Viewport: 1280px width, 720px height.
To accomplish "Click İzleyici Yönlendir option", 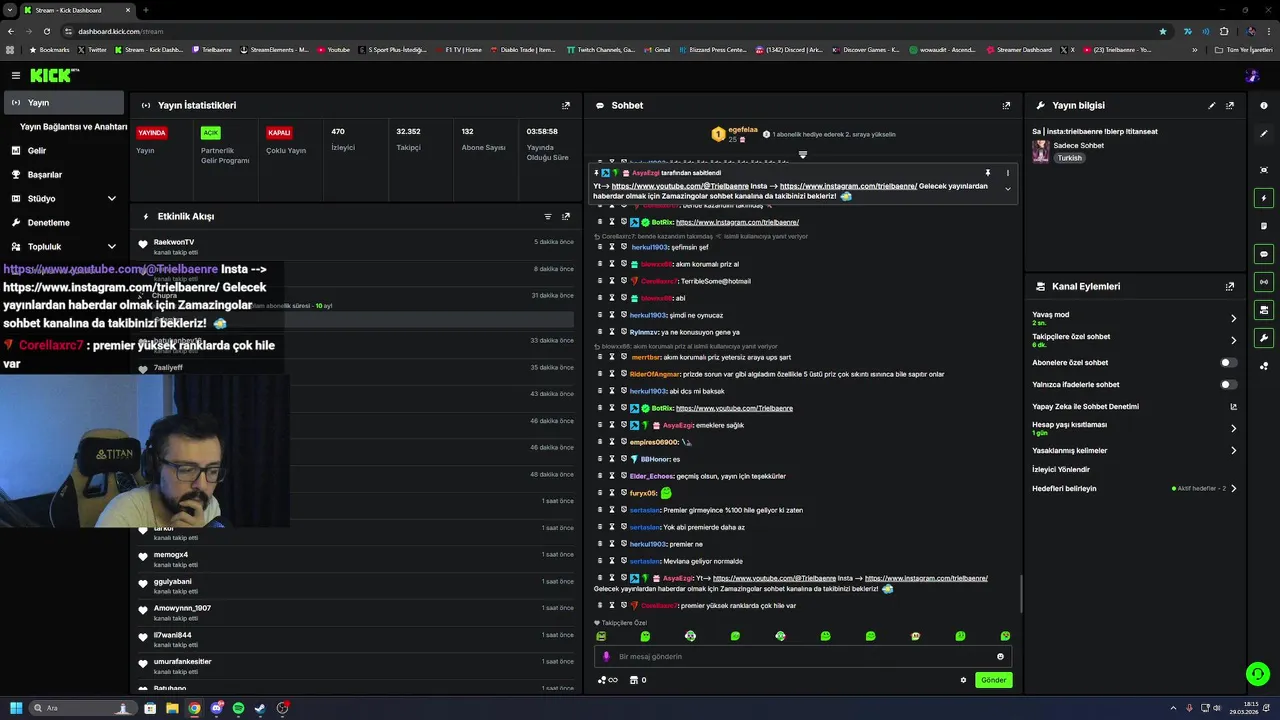I will tap(1061, 469).
